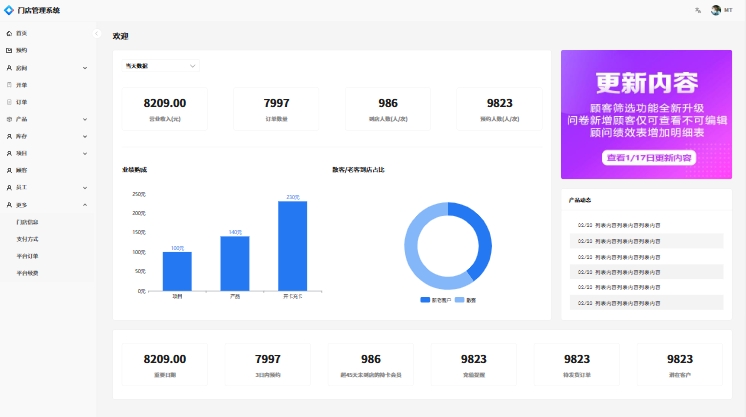The width and height of the screenshot is (746, 417).
Task: Click the 预约 calendar icon in sidebar
Action: click(x=9, y=50)
